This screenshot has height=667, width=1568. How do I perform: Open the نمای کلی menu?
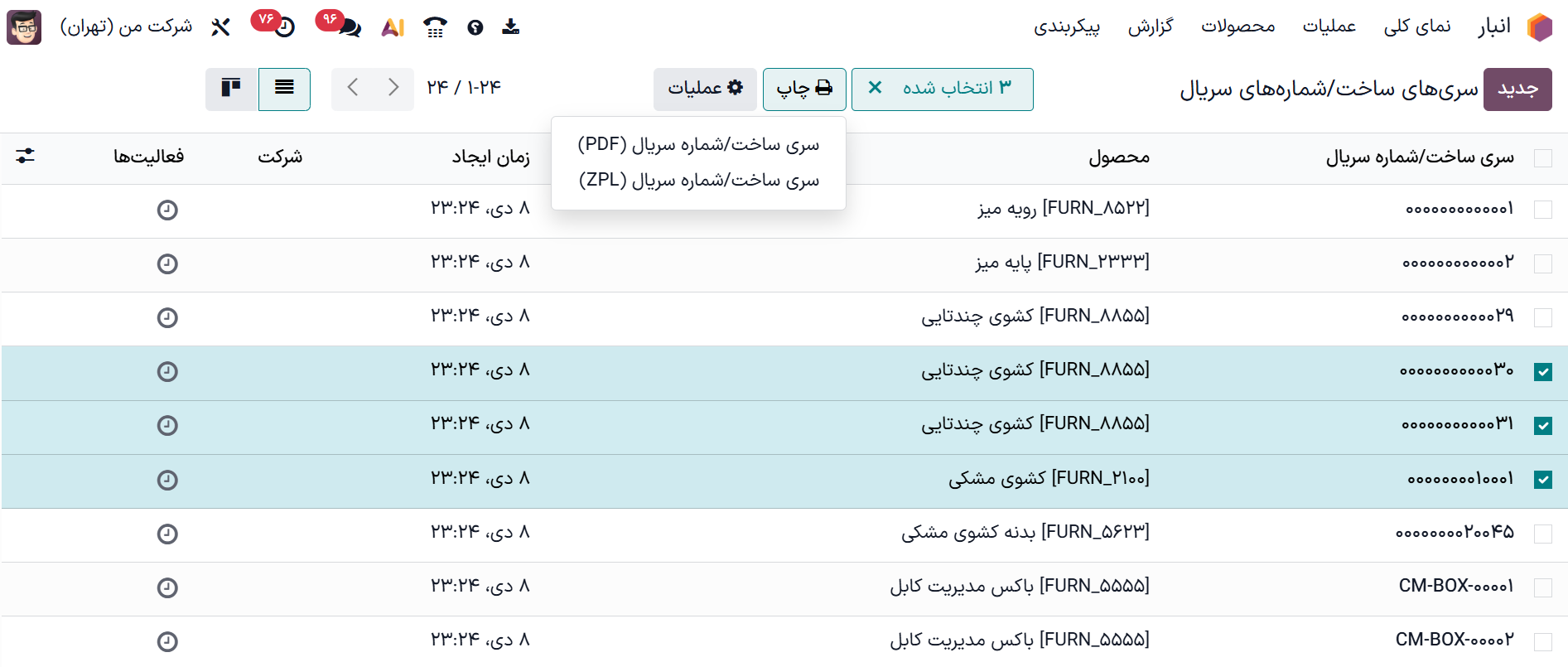point(1417,27)
